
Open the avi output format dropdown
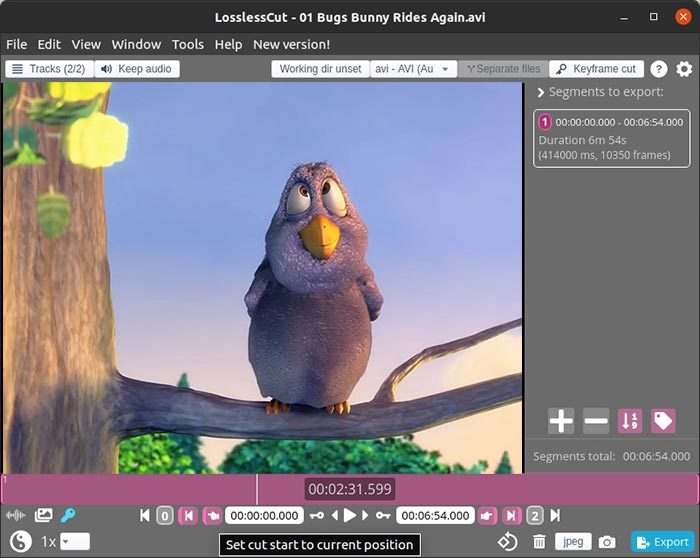click(413, 69)
